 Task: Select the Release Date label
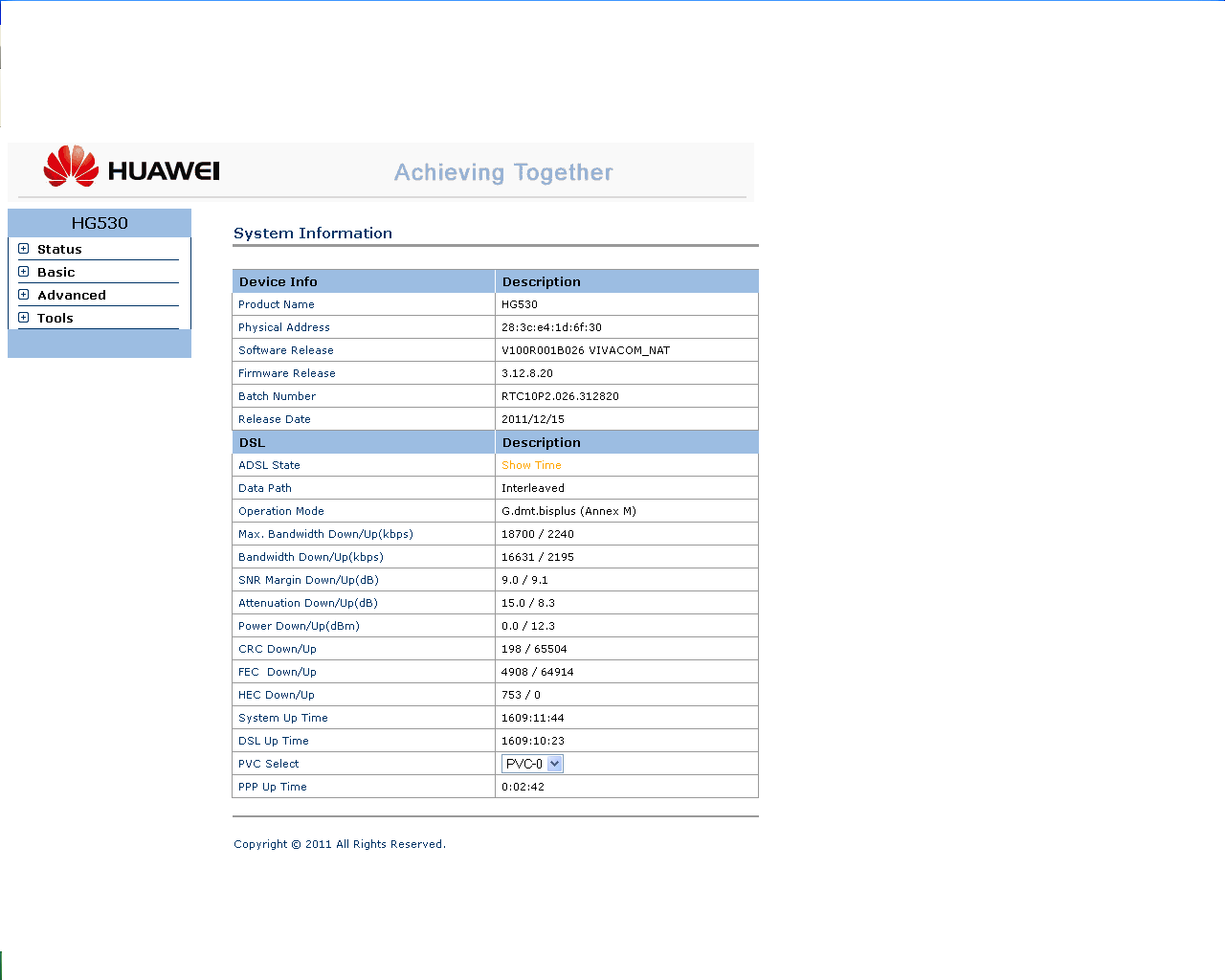(x=275, y=419)
